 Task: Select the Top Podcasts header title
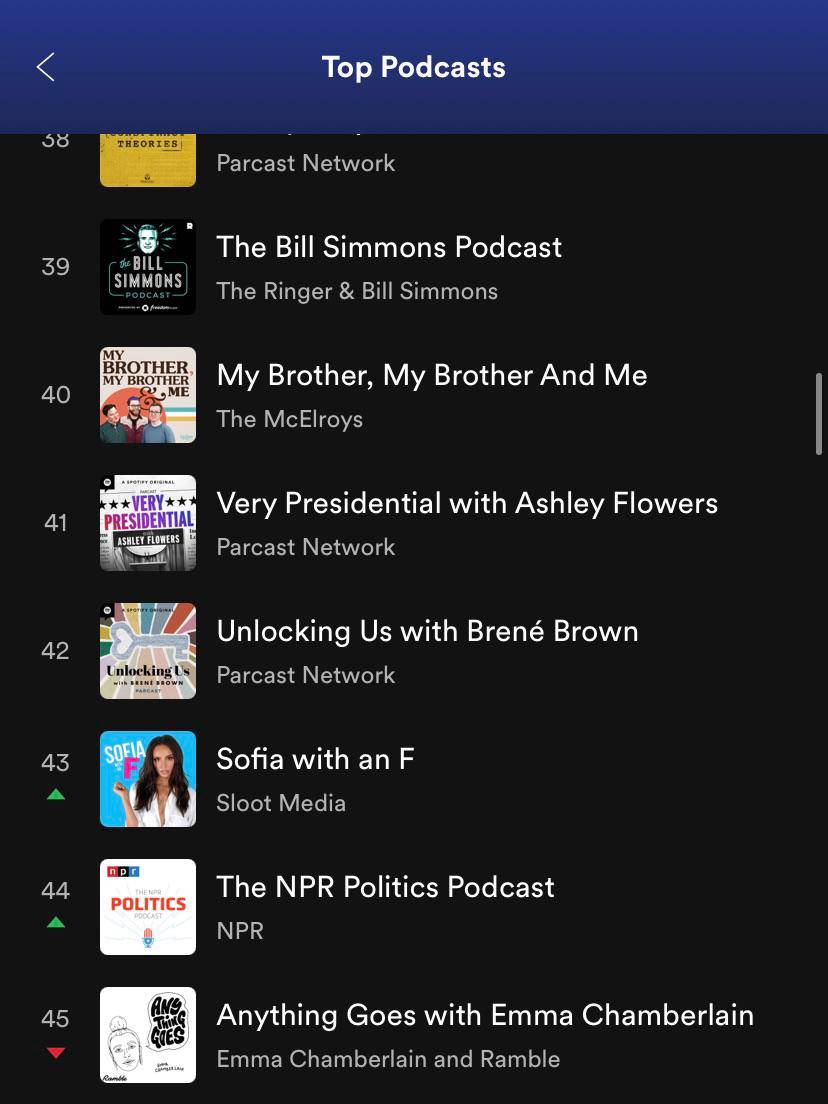pos(413,66)
